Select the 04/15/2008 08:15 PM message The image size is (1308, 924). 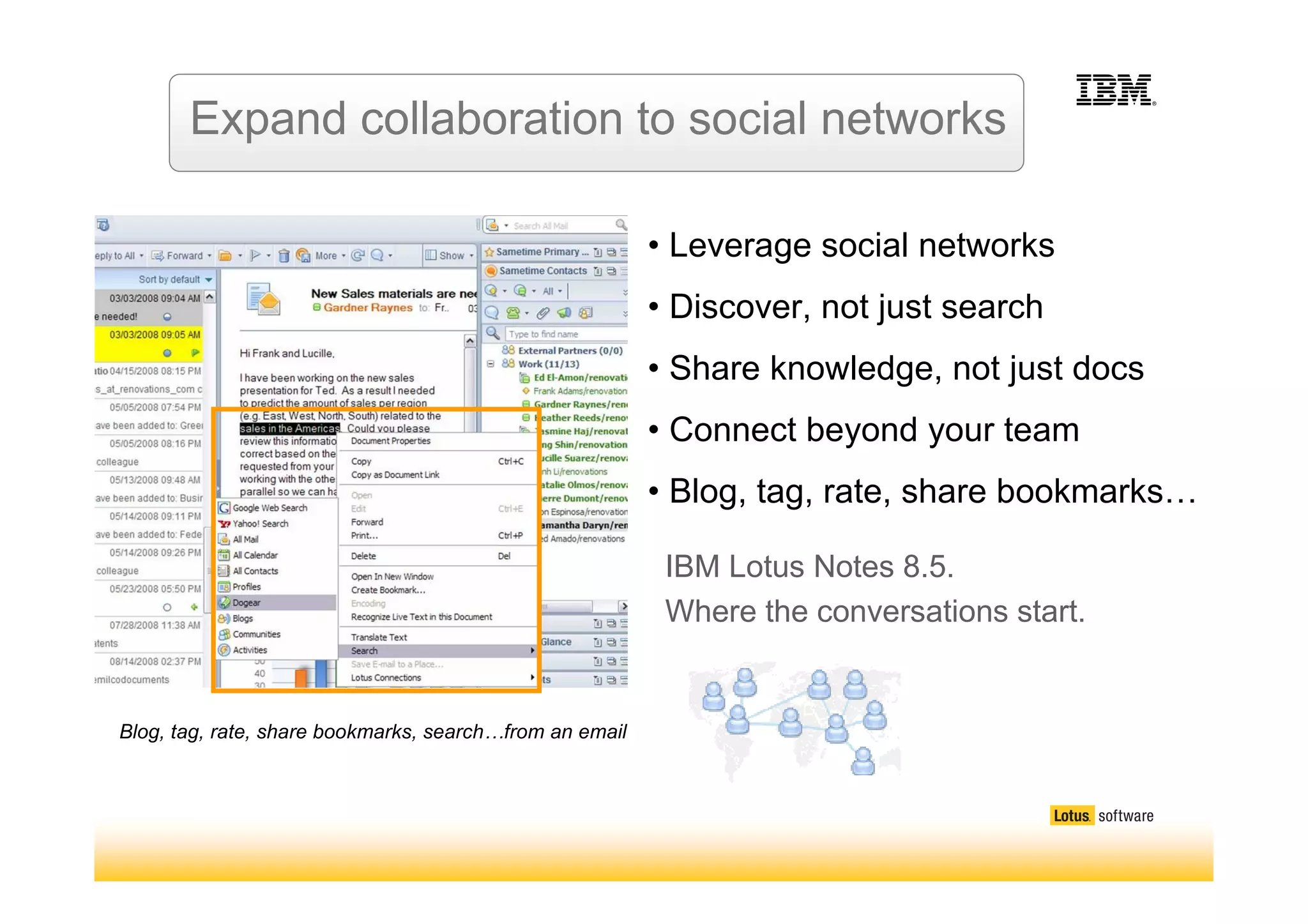[149, 380]
